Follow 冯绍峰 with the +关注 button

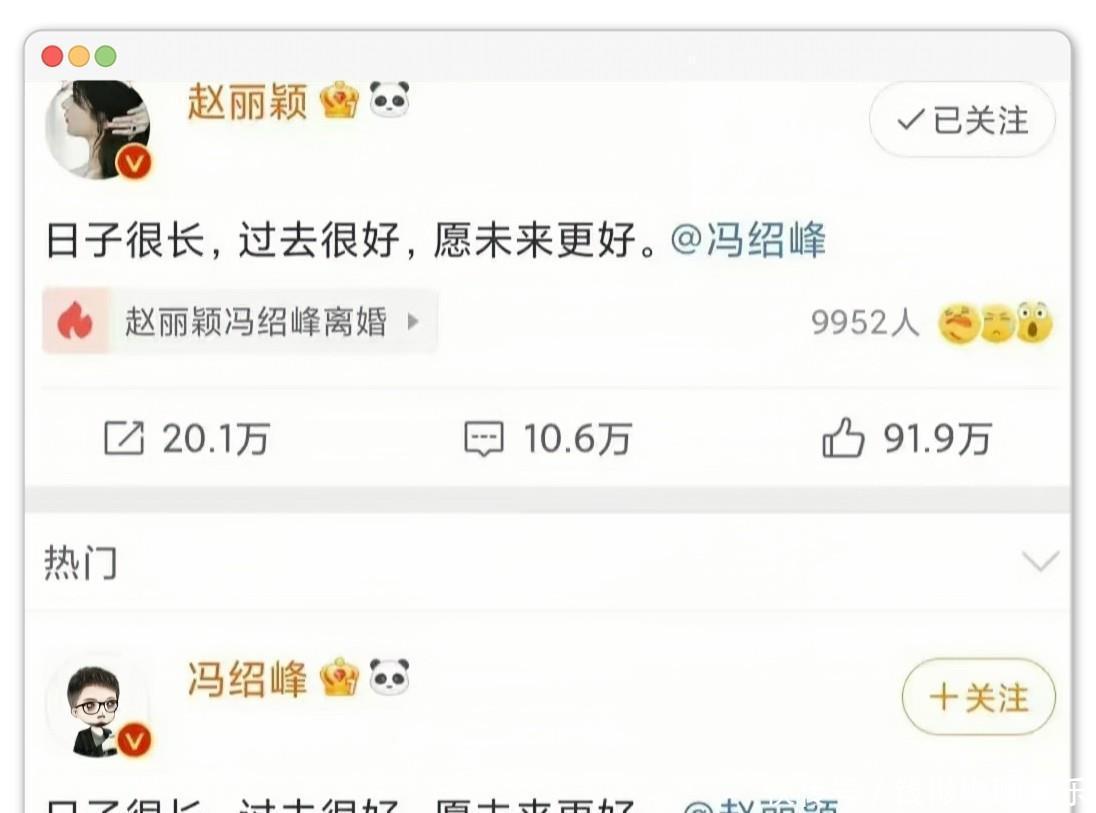tap(979, 697)
